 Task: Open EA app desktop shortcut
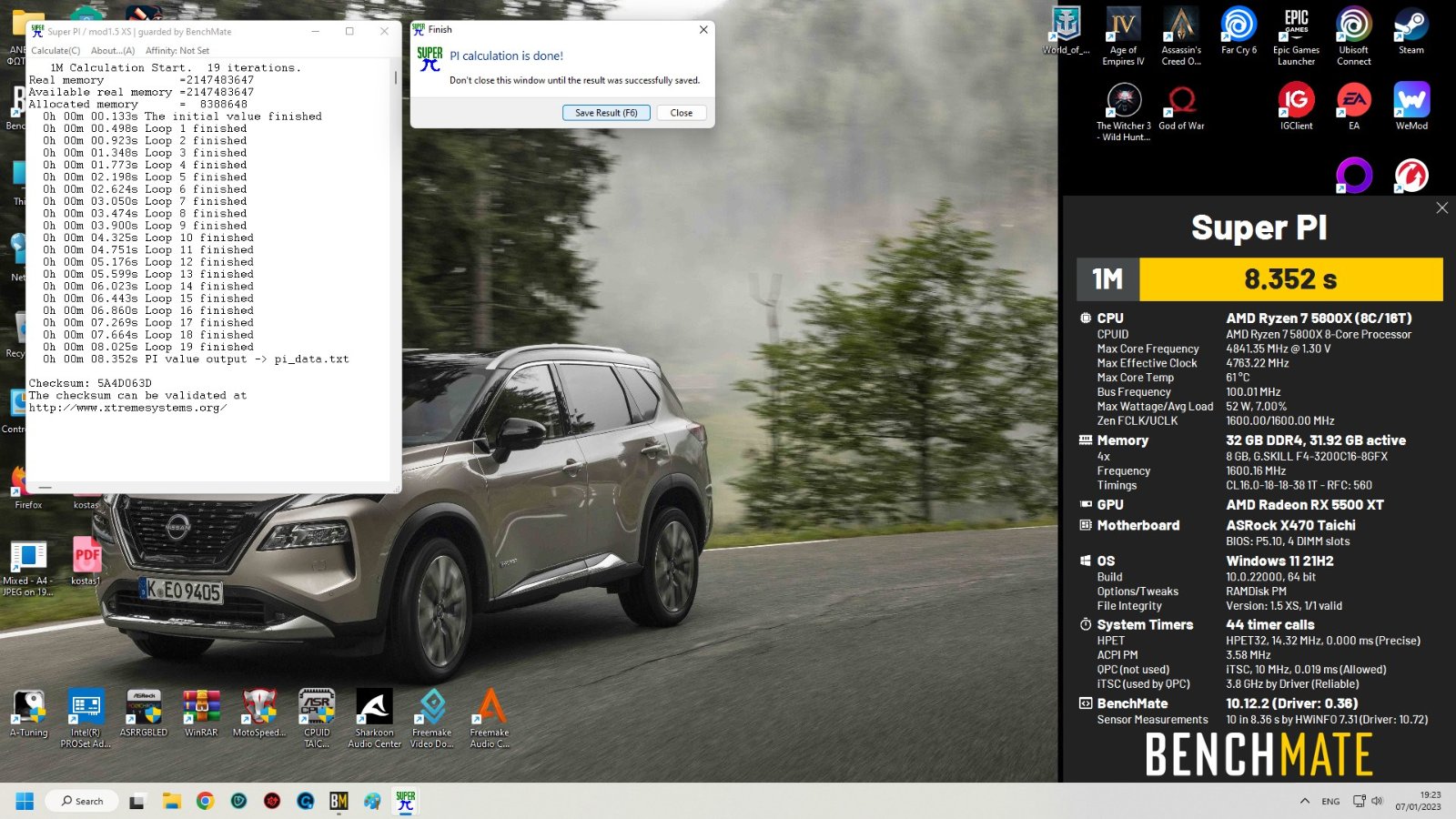(x=1354, y=107)
